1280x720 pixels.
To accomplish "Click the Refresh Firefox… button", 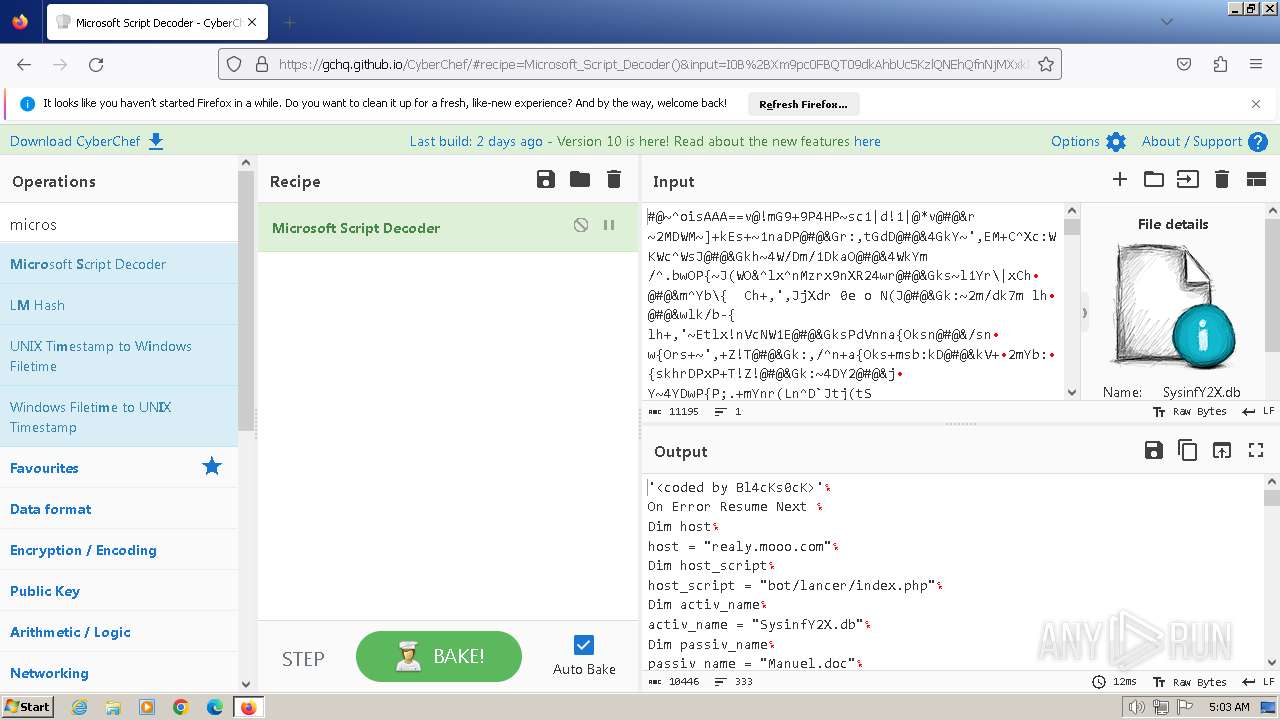I will click(803, 104).
